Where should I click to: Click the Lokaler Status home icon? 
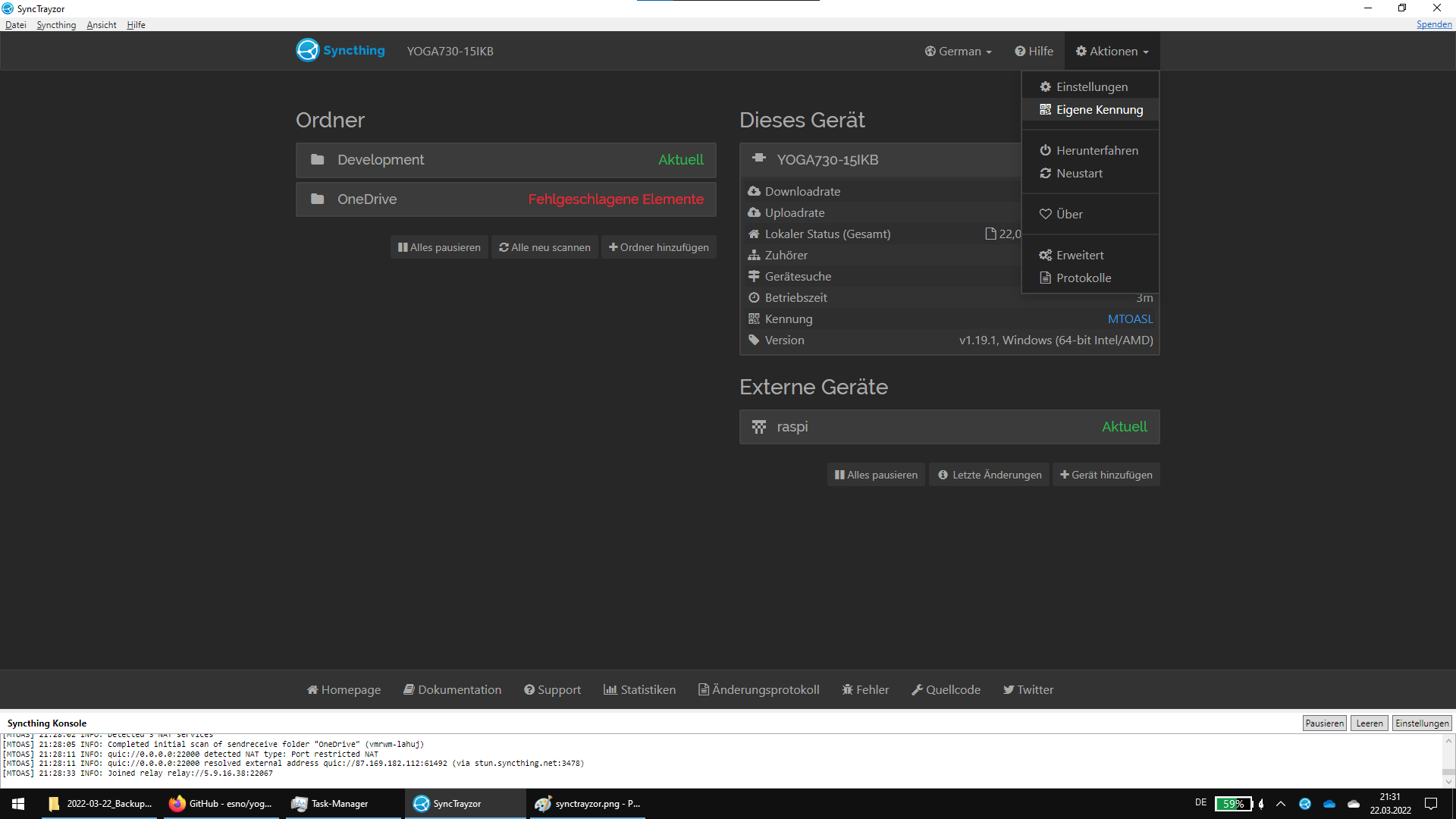click(x=754, y=234)
